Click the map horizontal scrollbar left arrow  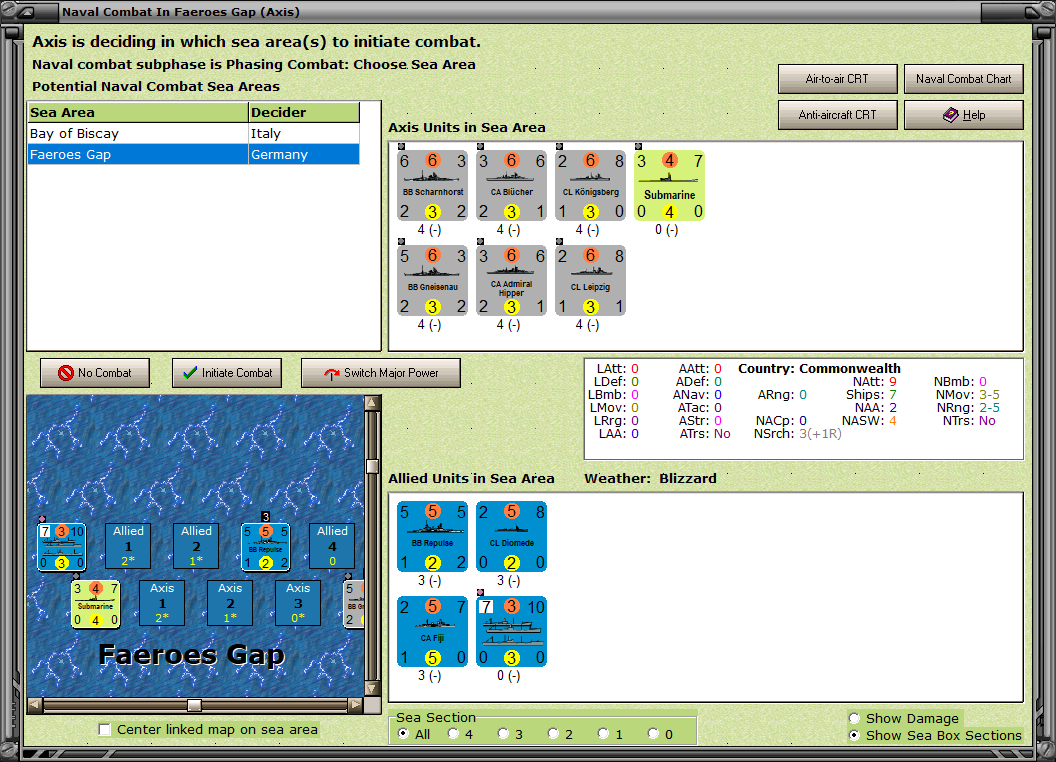pos(35,705)
